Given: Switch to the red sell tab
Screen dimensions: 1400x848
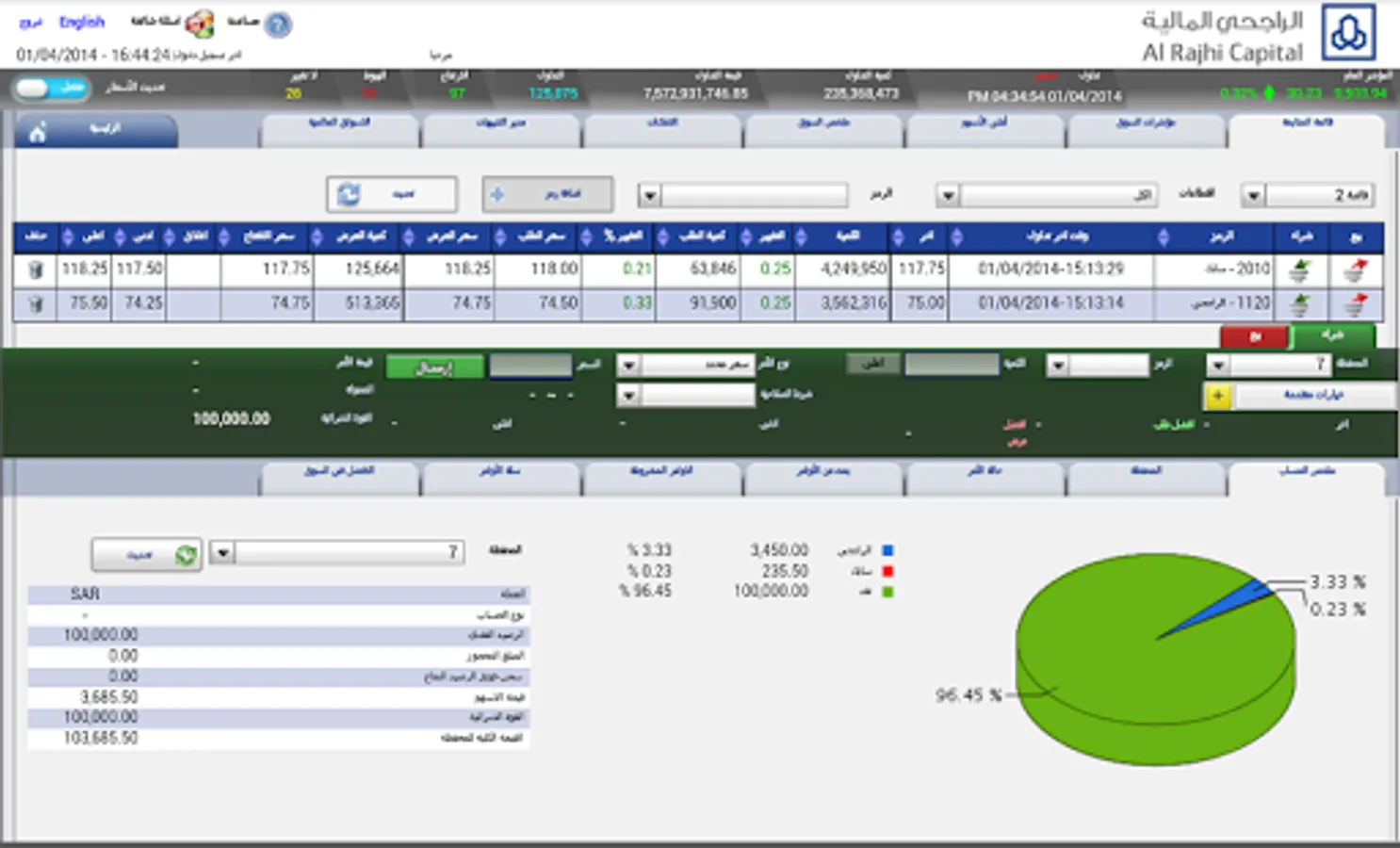Looking at the screenshot, I should click(1254, 336).
